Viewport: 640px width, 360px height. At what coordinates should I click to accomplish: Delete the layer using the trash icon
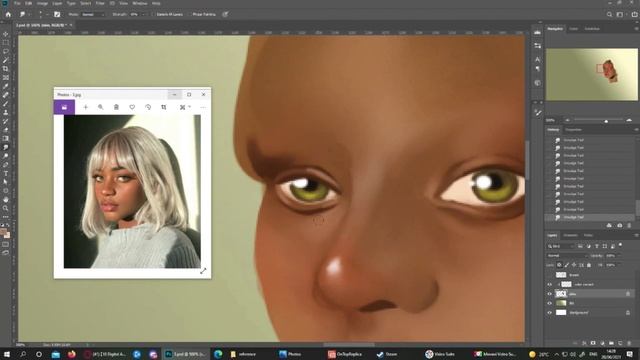pyautogui.click(x=629, y=343)
